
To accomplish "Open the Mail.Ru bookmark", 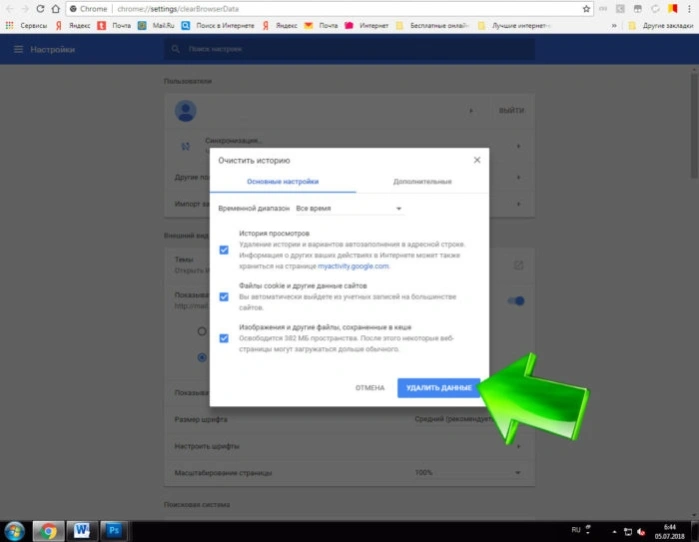I will click(x=158, y=26).
